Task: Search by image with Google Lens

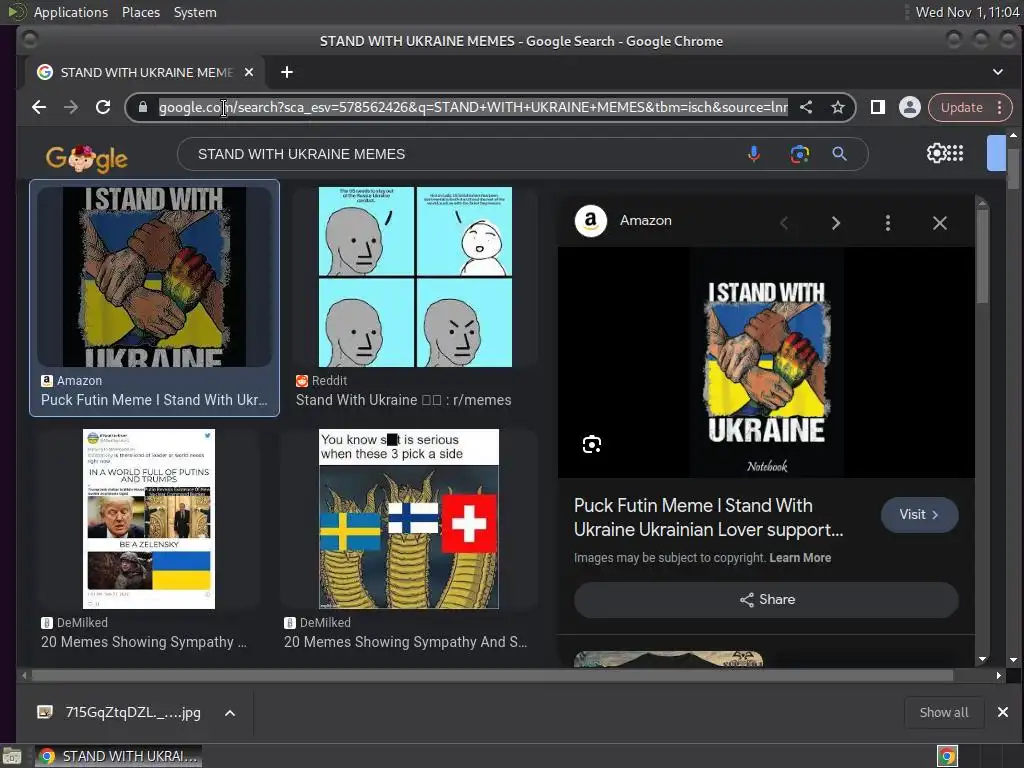Action: coord(799,154)
